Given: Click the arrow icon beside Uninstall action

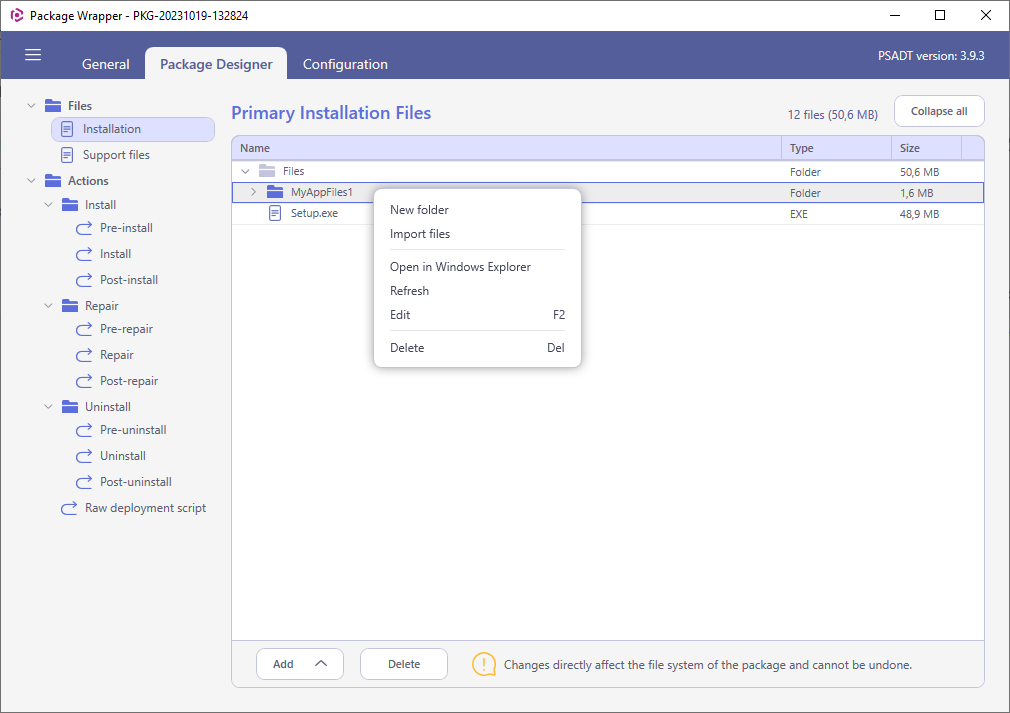Looking at the screenshot, I should pyautogui.click(x=84, y=456).
